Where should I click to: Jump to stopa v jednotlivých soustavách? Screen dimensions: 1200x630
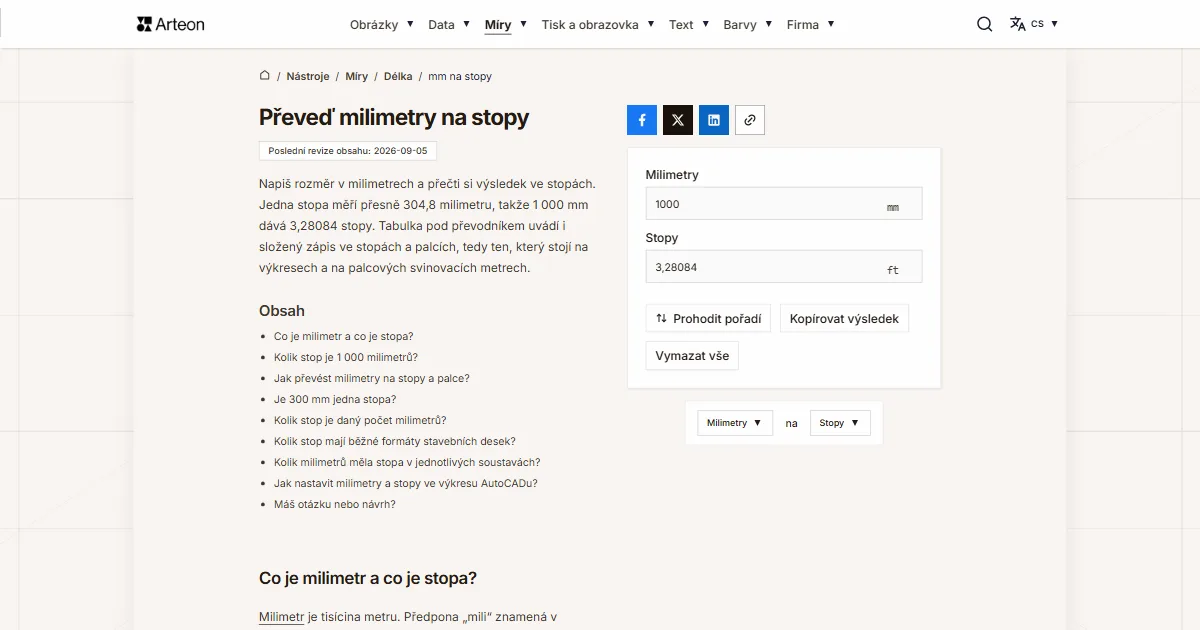tap(407, 462)
